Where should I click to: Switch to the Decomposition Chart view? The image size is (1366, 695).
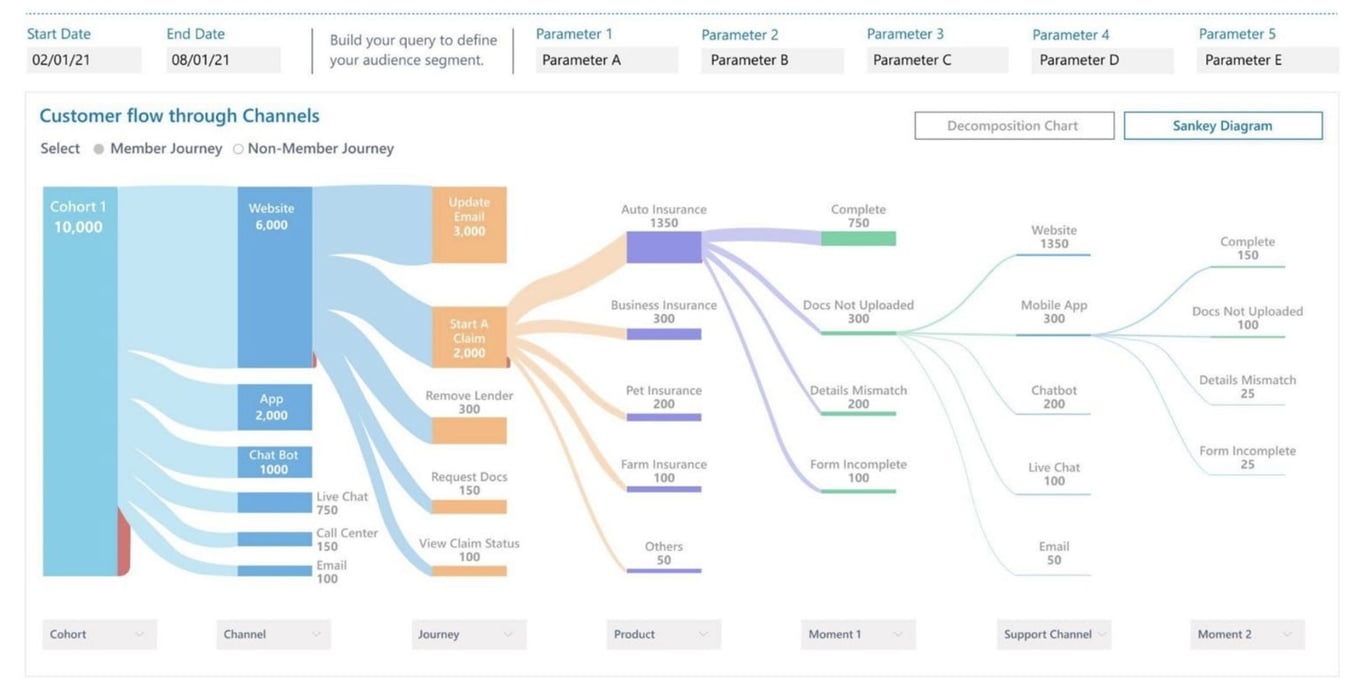click(x=1014, y=124)
